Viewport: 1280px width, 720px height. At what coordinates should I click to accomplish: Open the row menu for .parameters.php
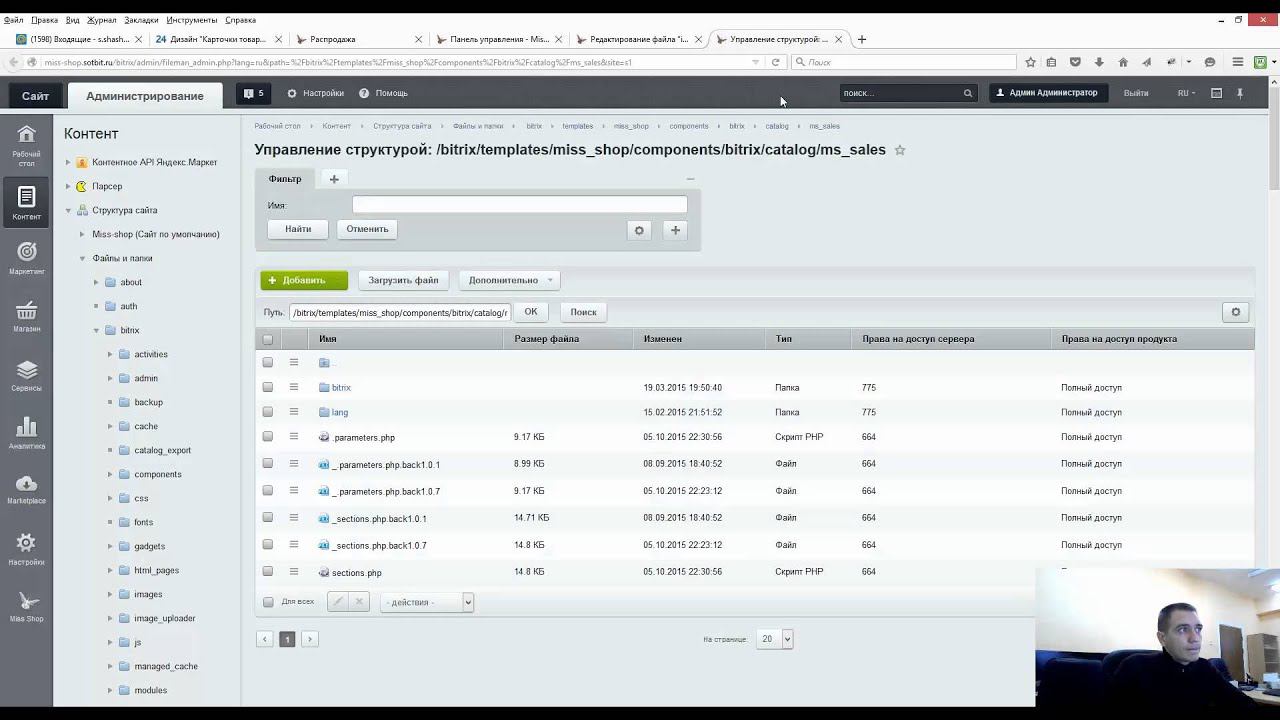click(x=294, y=437)
